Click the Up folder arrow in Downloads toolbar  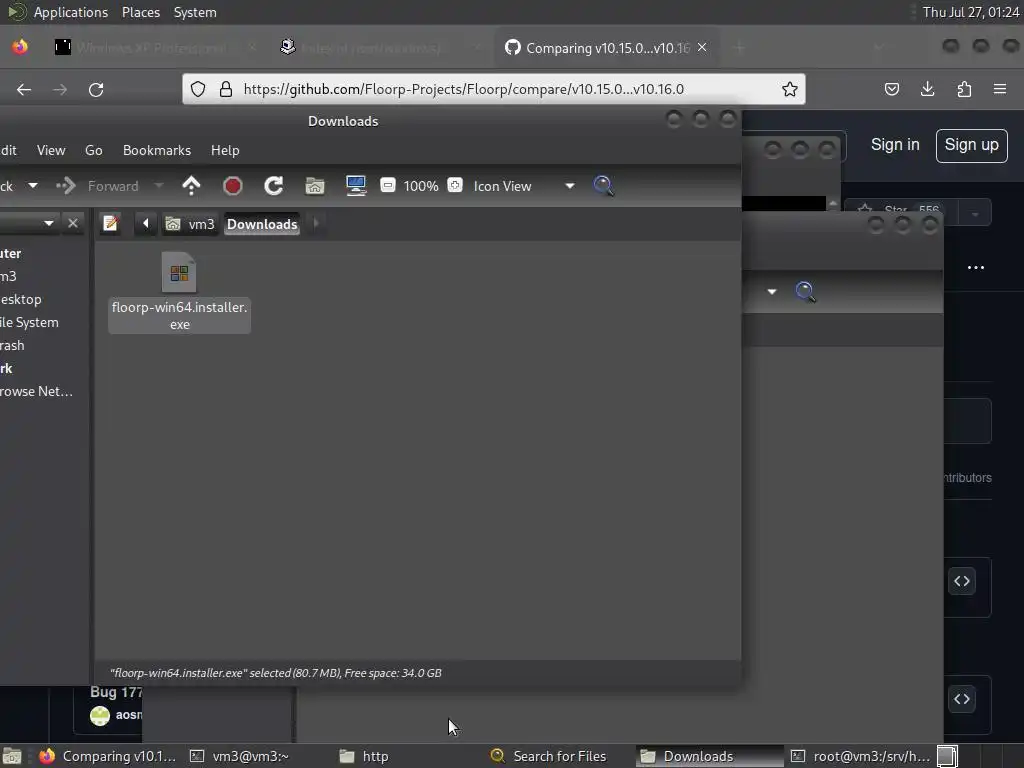pyautogui.click(x=191, y=186)
